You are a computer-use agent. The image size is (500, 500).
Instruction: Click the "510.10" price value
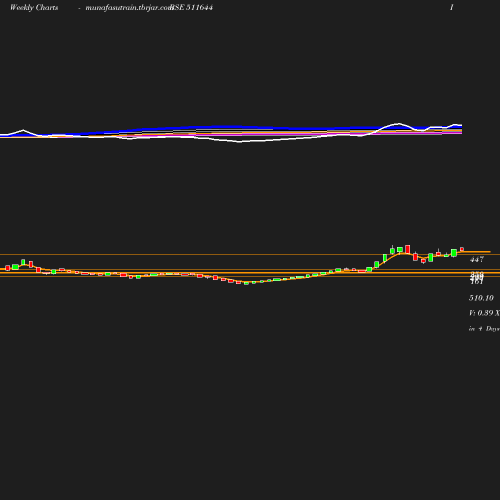tap(481, 298)
